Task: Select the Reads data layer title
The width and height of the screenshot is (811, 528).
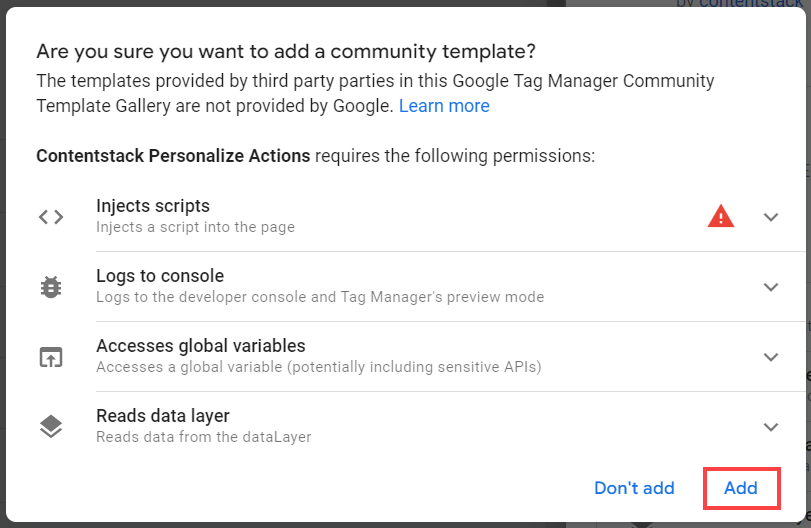Action: 163,416
